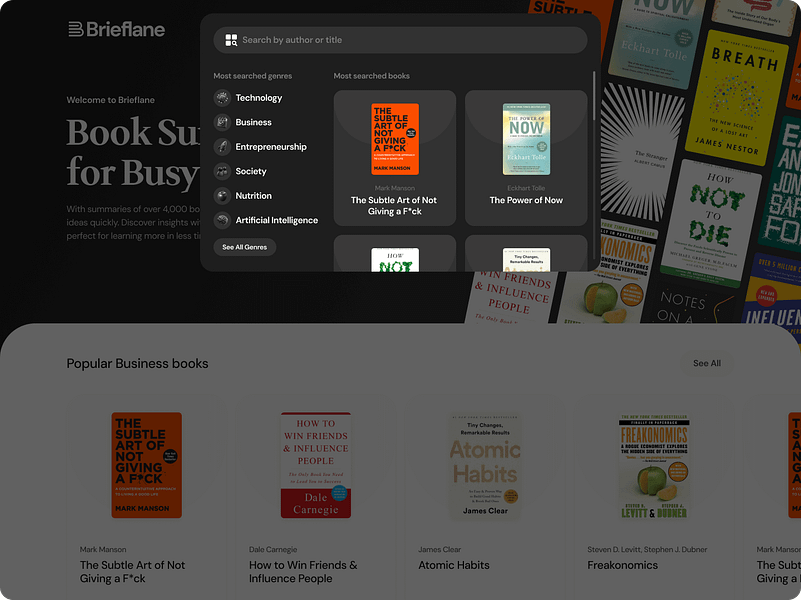Click Mark Manson author in search panel
Screen dimensions: 801x600
pyautogui.click(x=395, y=188)
